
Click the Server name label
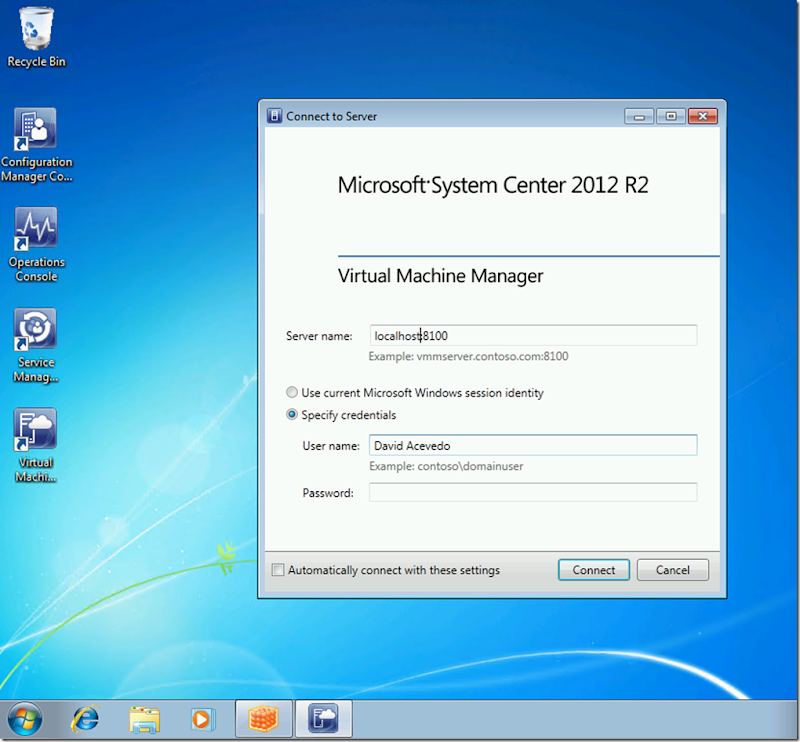tap(319, 336)
